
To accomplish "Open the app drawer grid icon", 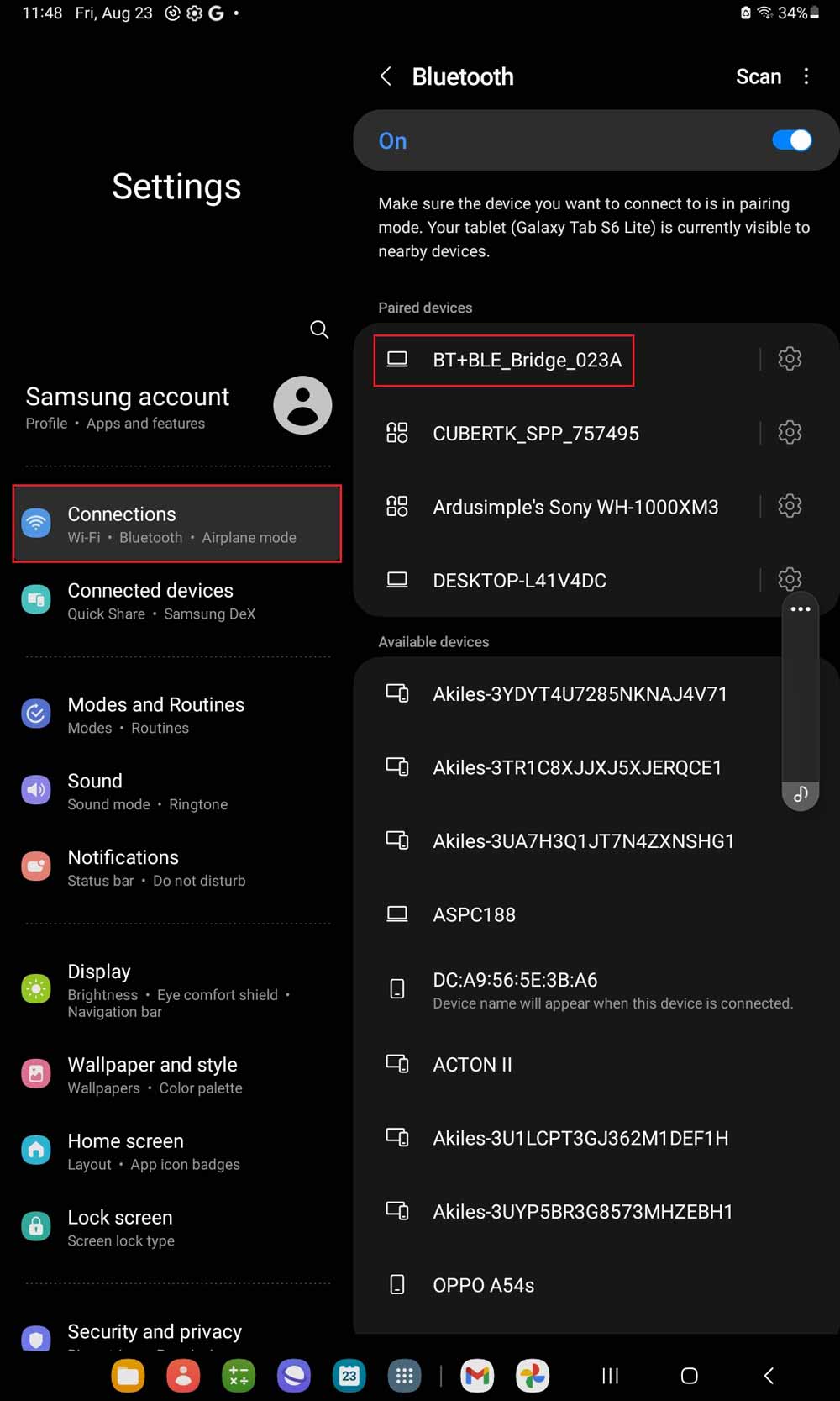I will 404,1376.
